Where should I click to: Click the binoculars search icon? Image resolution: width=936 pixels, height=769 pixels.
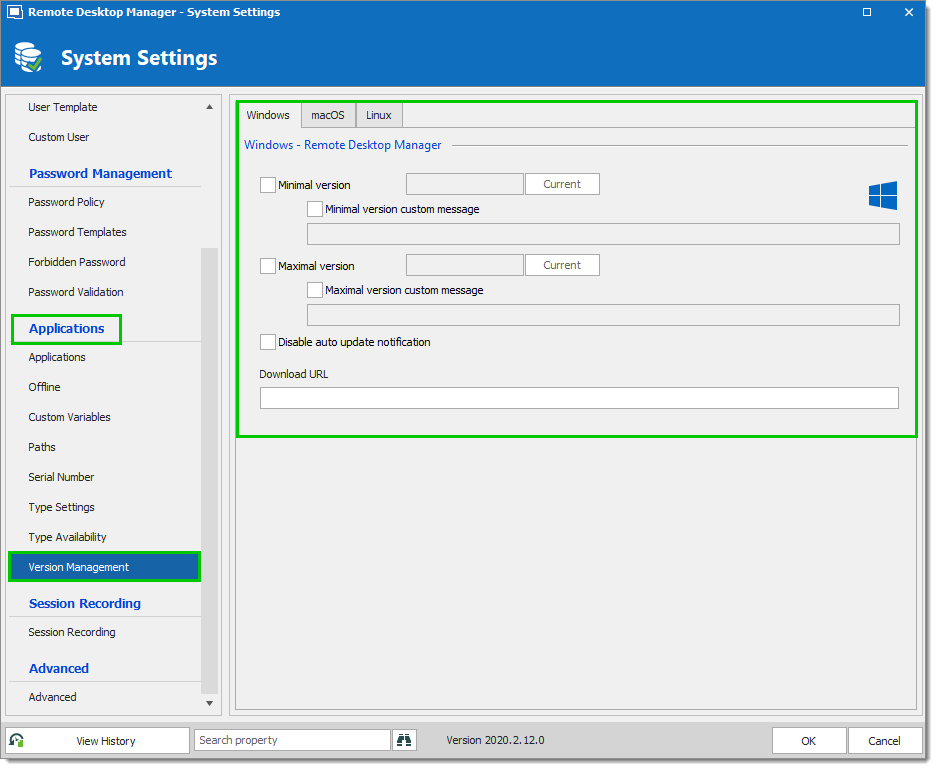(x=404, y=740)
